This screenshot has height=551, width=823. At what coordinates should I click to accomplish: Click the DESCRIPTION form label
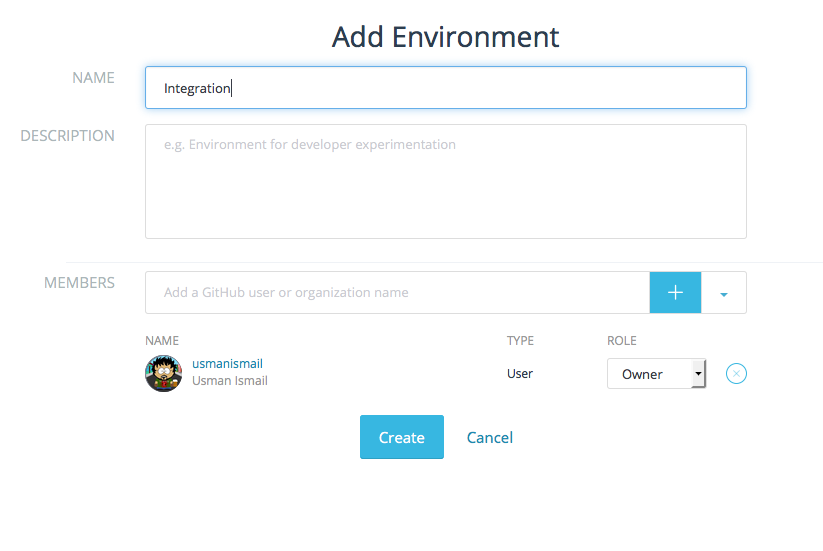pyautogui.click(x=68, y=136)
